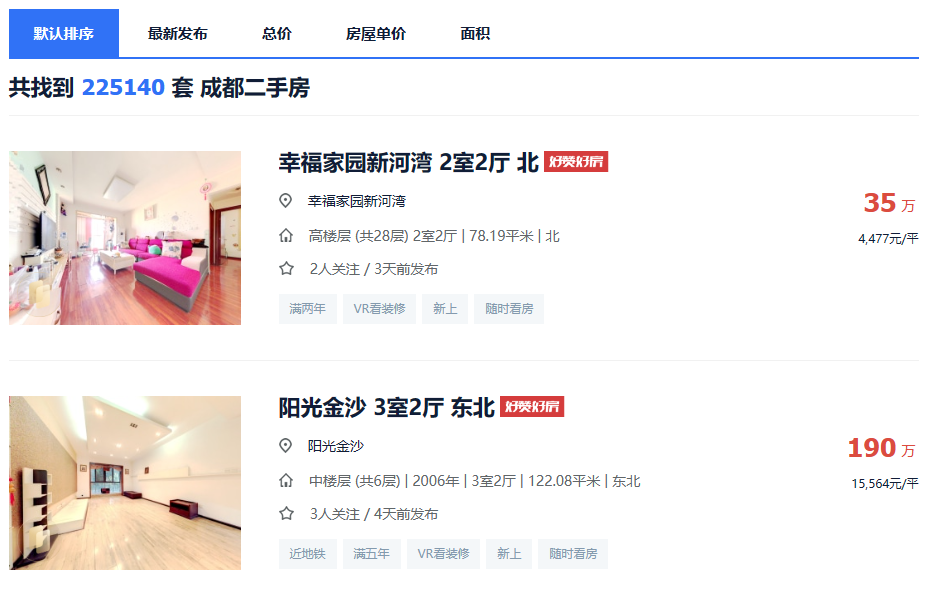Sort listings by 总价
Image resolution: width=941 pixels, height=604 pixels.
(x=277, y=34)
